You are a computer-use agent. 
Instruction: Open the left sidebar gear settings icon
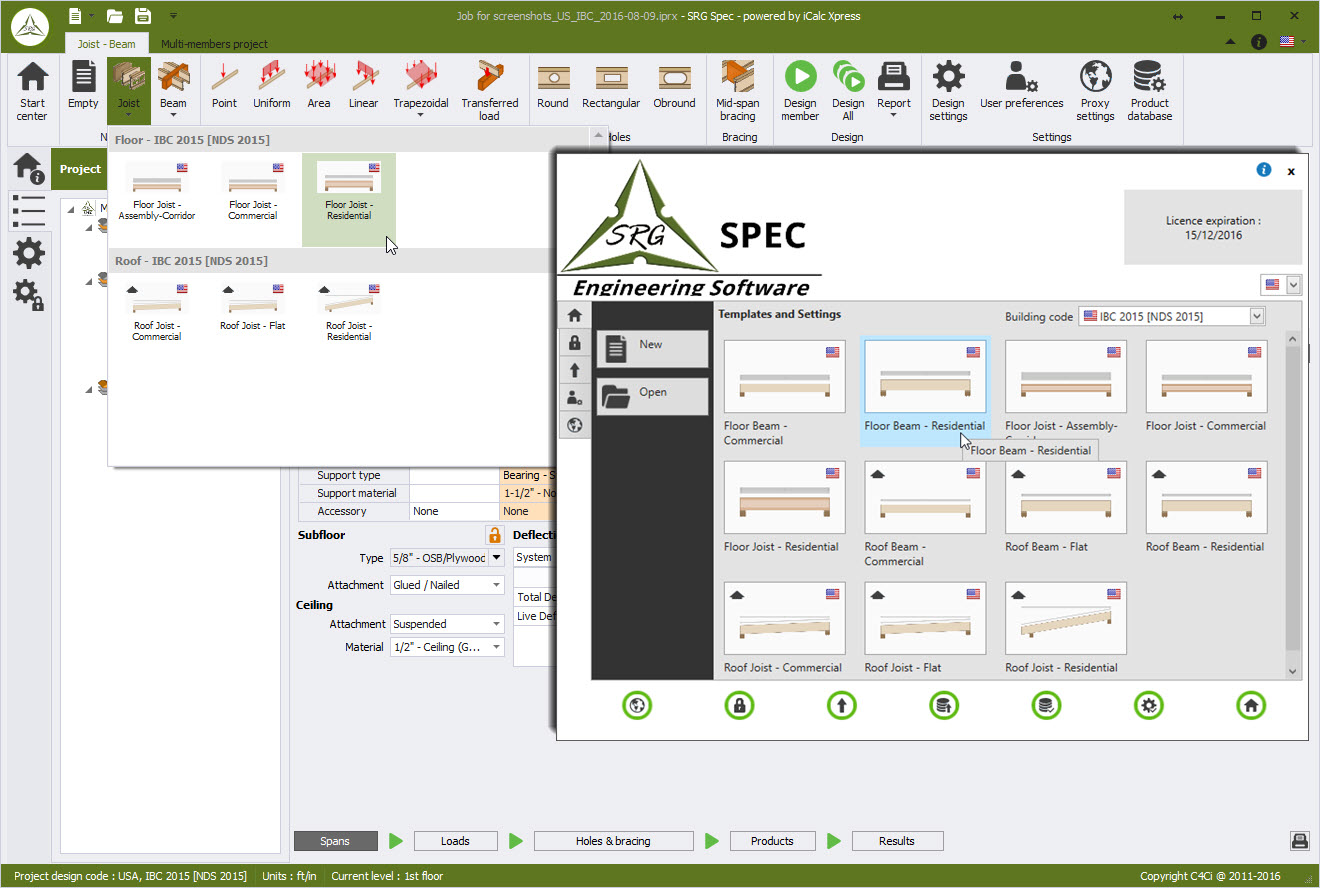[28, 253]
